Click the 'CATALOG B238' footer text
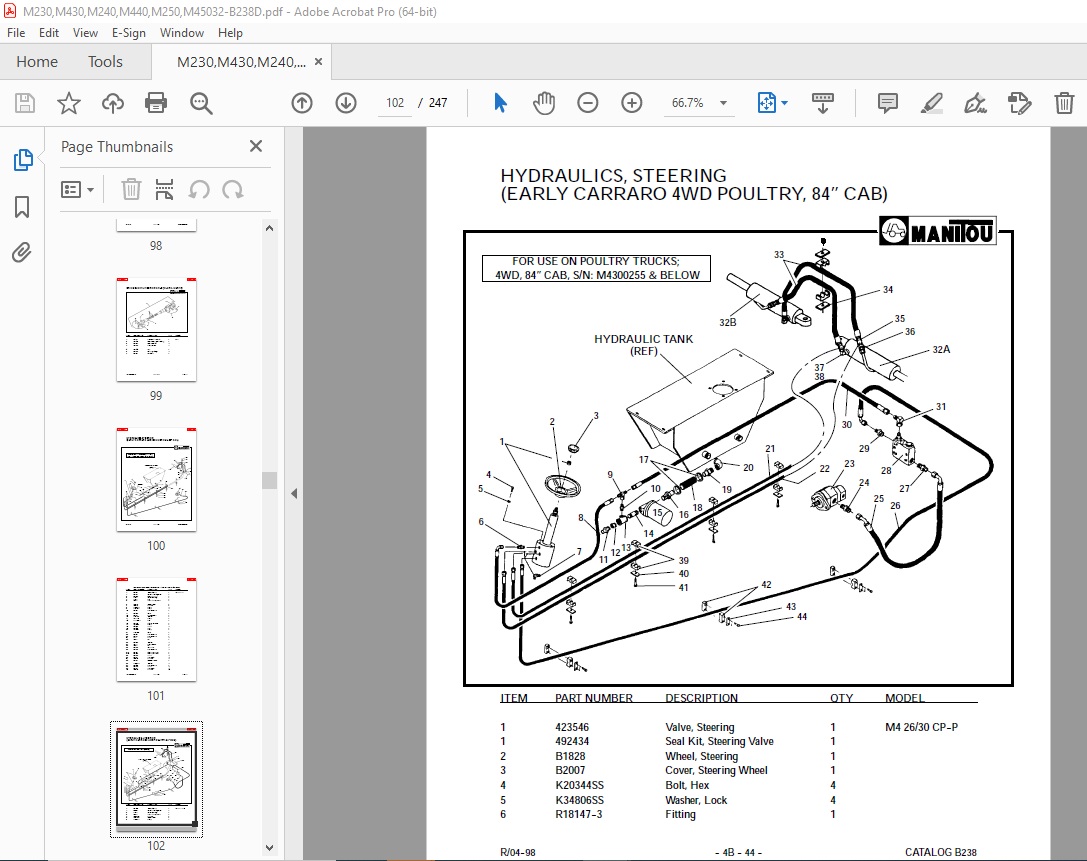1087x861 pixels. point(941,853)
